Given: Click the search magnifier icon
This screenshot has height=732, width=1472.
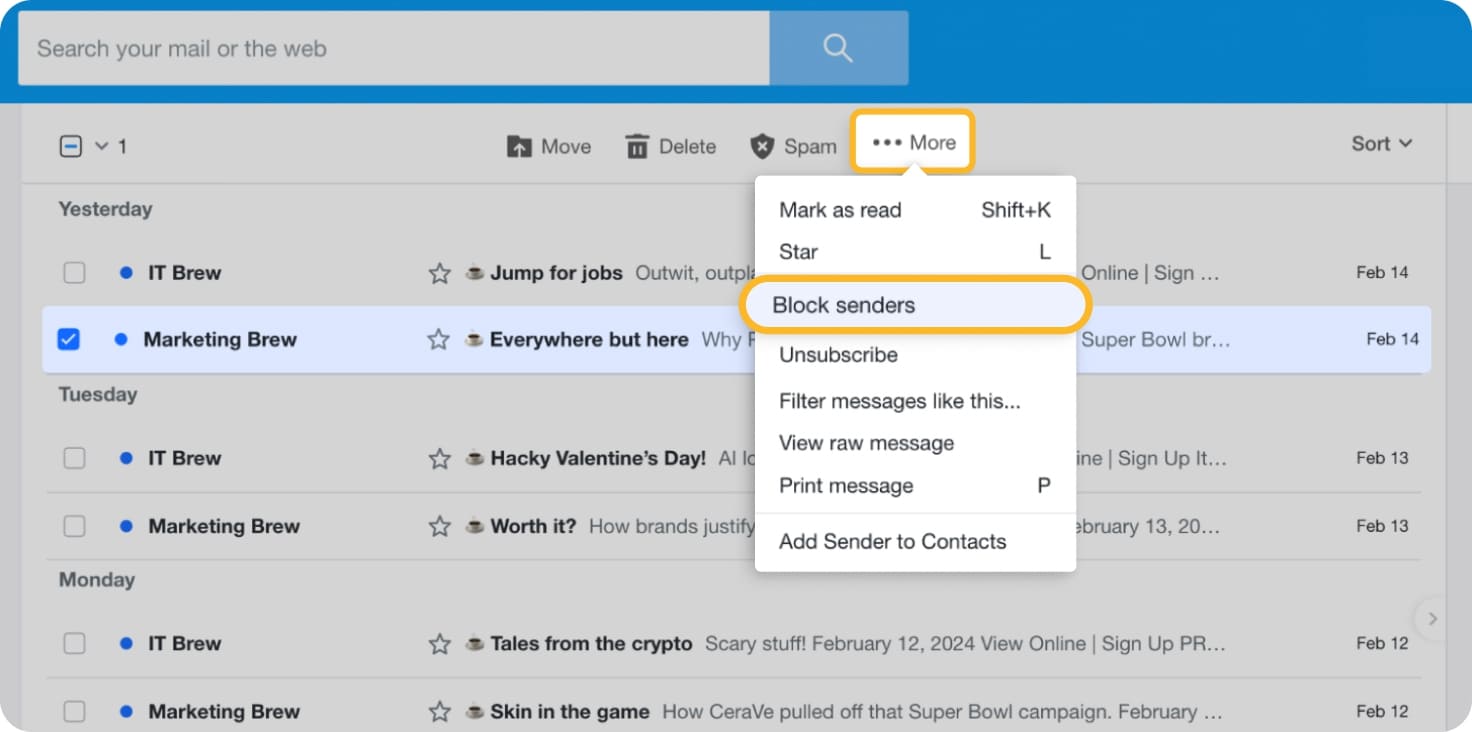Looking at the screenshot, I should click(x=838, y=47).
